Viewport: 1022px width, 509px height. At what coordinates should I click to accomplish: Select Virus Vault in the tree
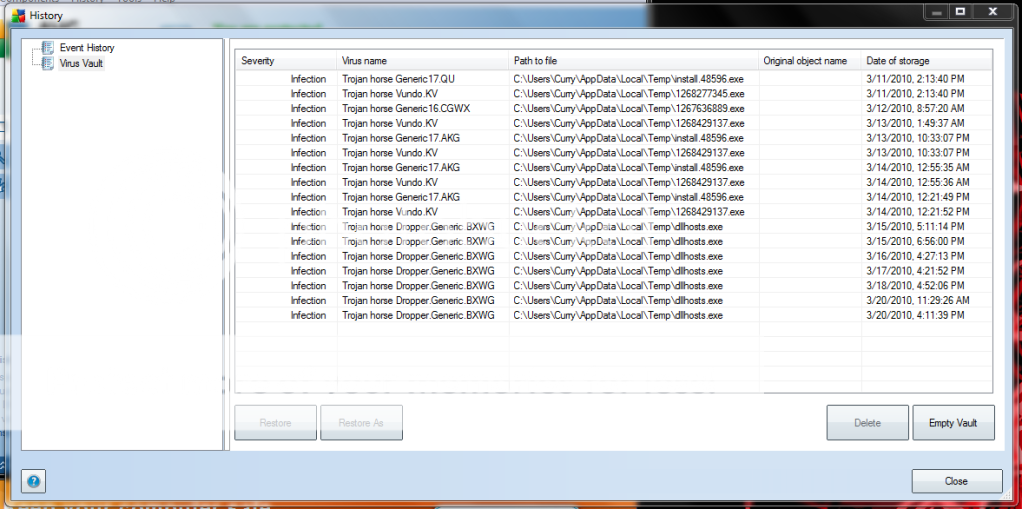point(81,63)
